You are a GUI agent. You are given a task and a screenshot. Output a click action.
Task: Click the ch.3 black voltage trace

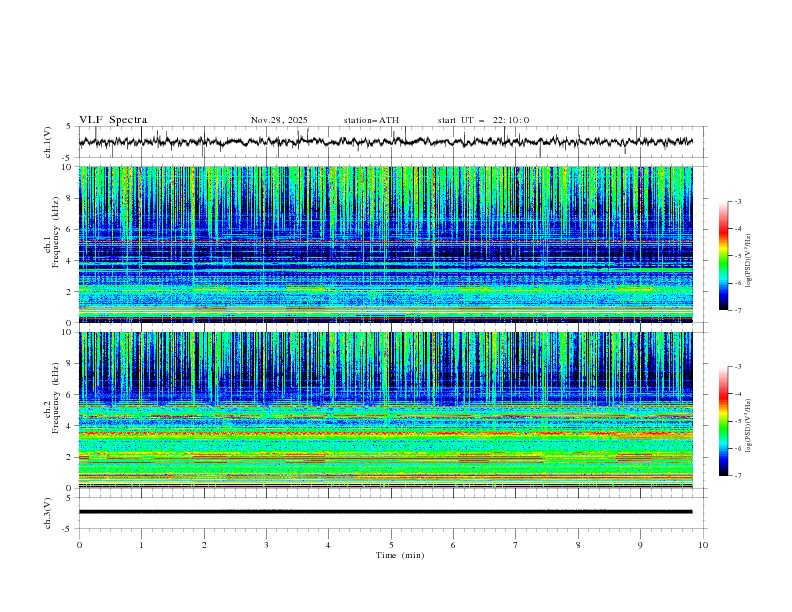coord(385,512)
